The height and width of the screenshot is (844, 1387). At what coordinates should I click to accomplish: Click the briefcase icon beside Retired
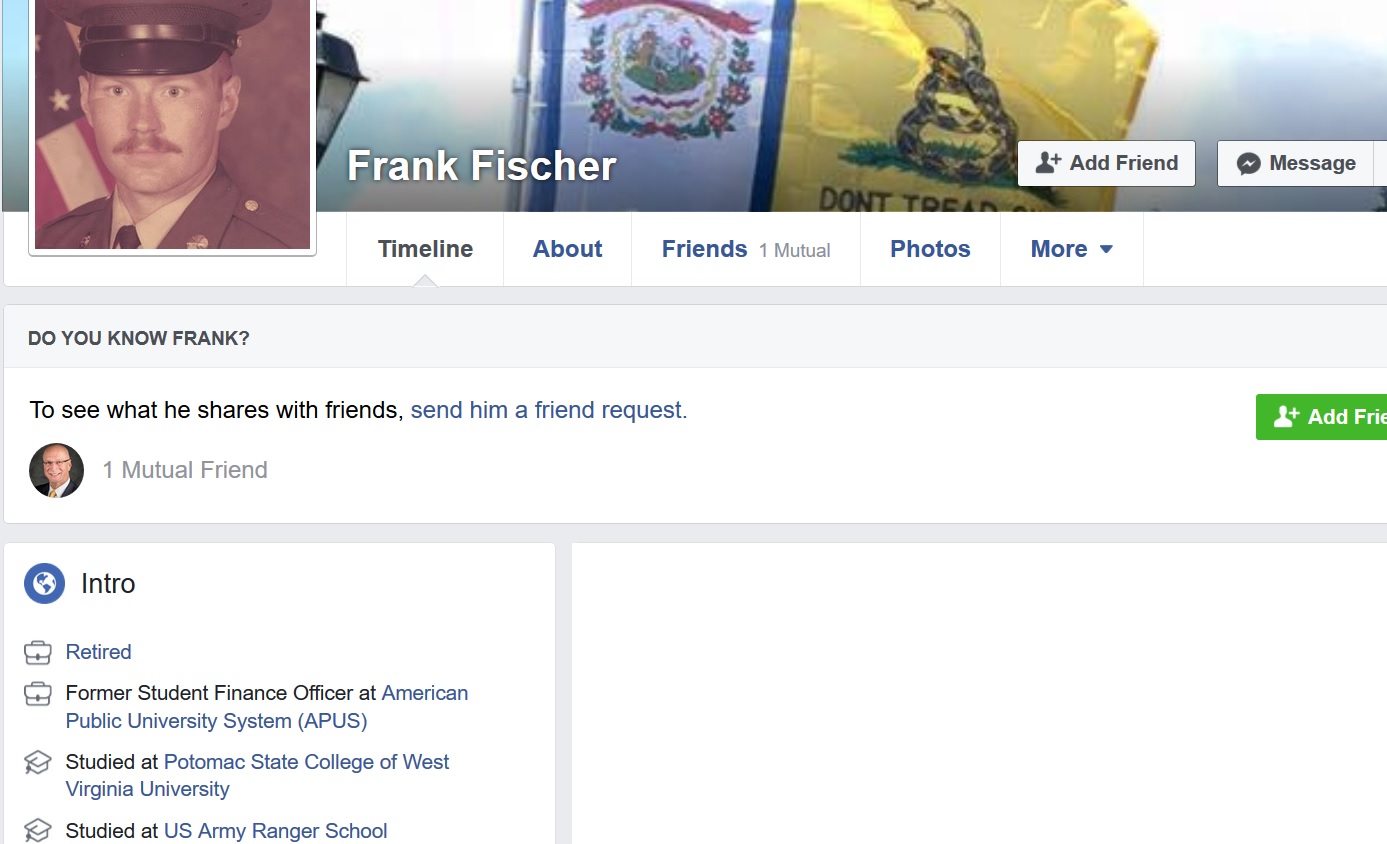[37, 653]
